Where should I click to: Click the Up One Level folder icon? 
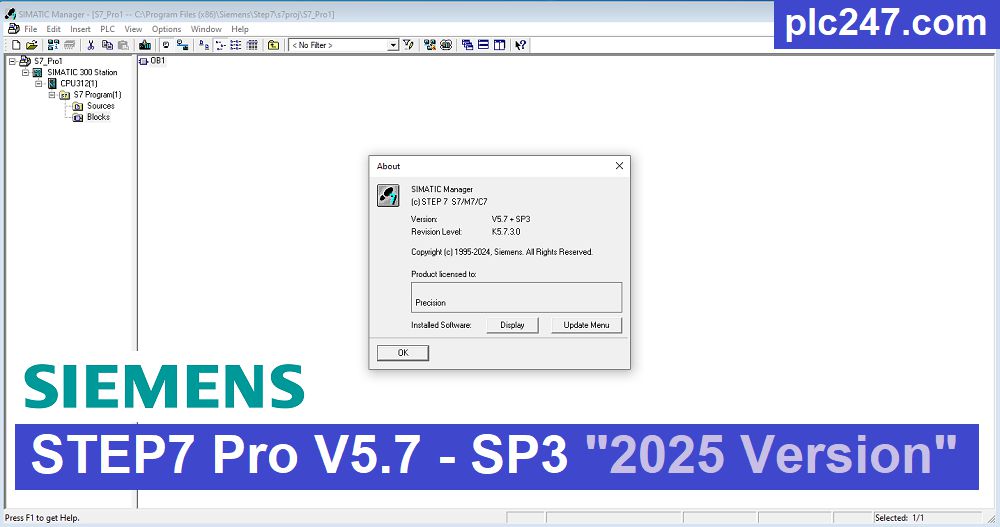click(x=274, y=45)
